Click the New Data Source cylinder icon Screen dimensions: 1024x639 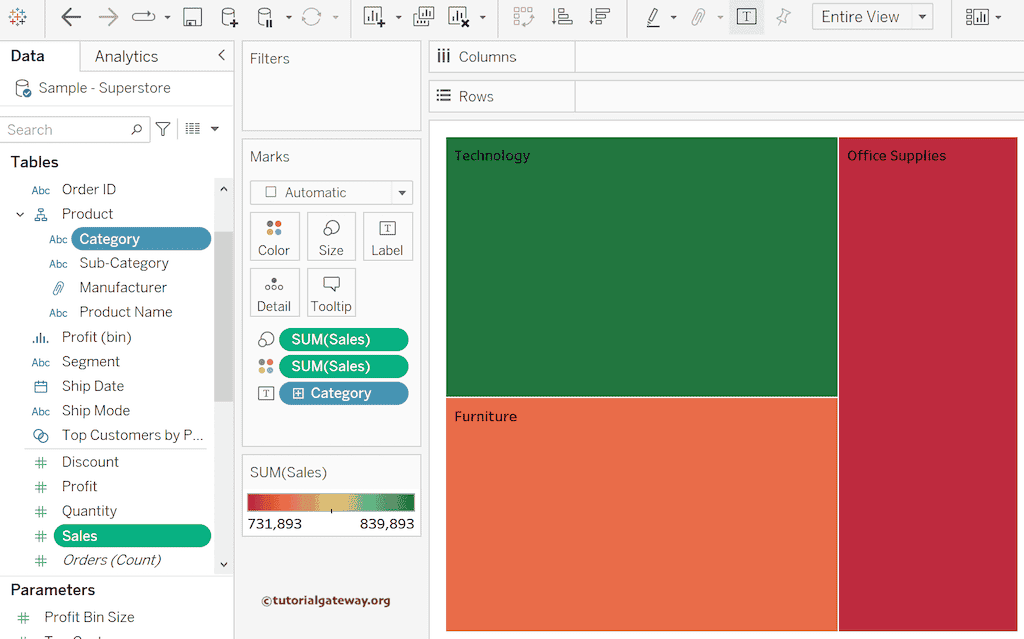coord(229,17)
